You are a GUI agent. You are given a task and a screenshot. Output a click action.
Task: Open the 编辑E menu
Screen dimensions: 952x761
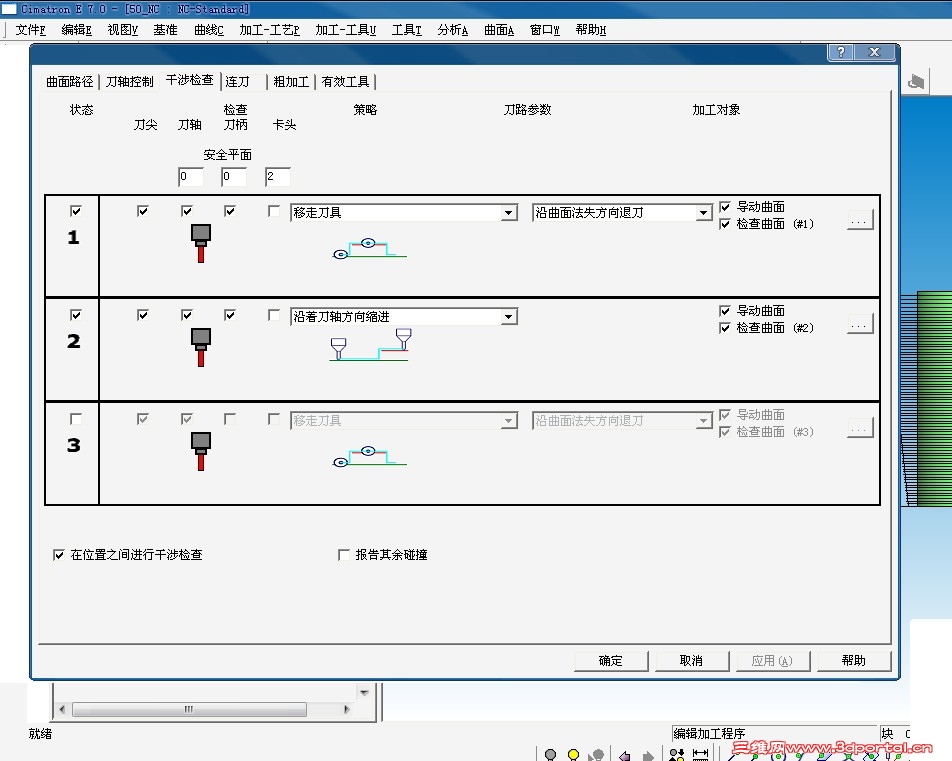click(x=76, y=30)
